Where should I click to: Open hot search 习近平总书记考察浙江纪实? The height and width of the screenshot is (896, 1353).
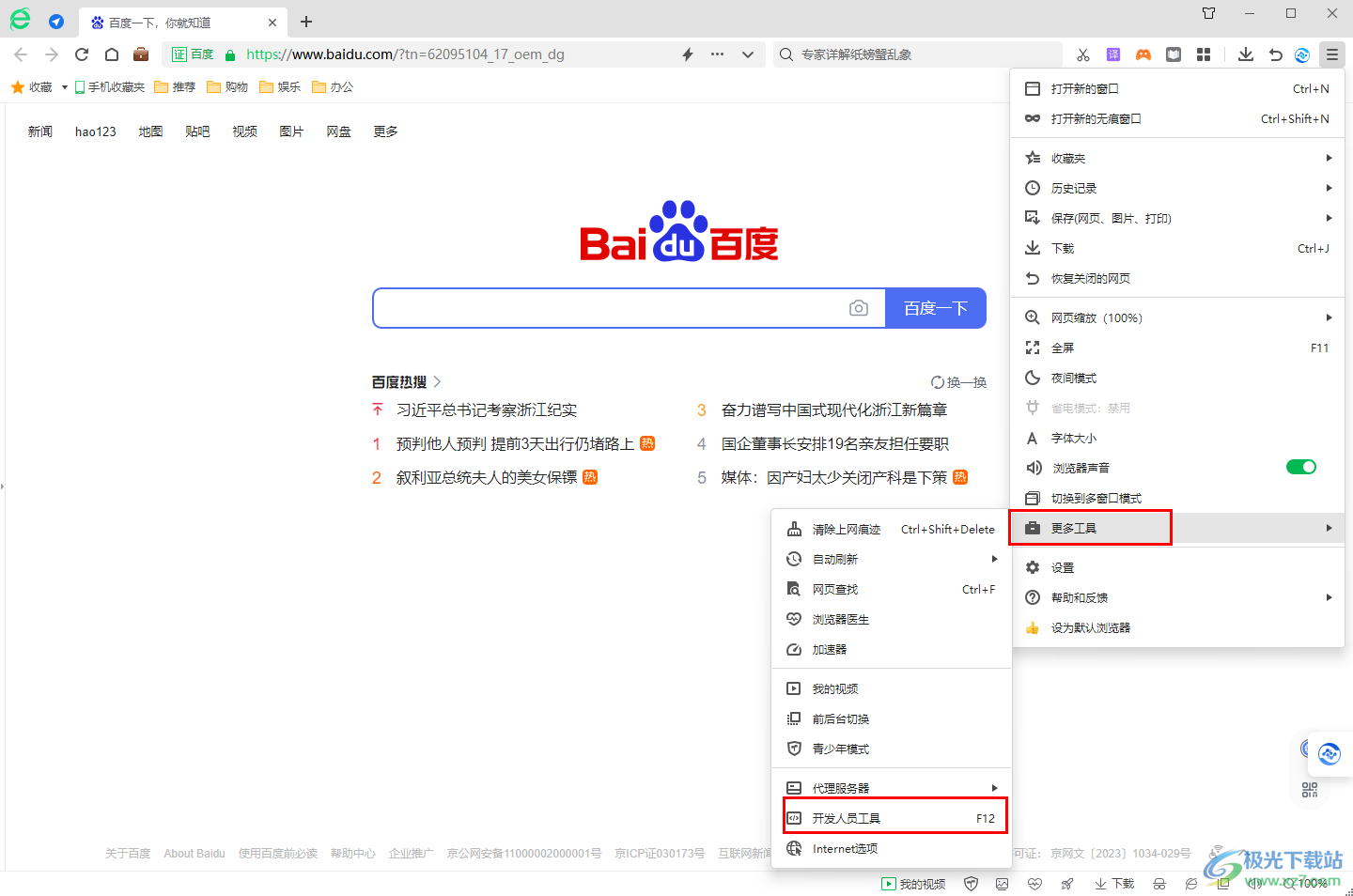[487, 409]
